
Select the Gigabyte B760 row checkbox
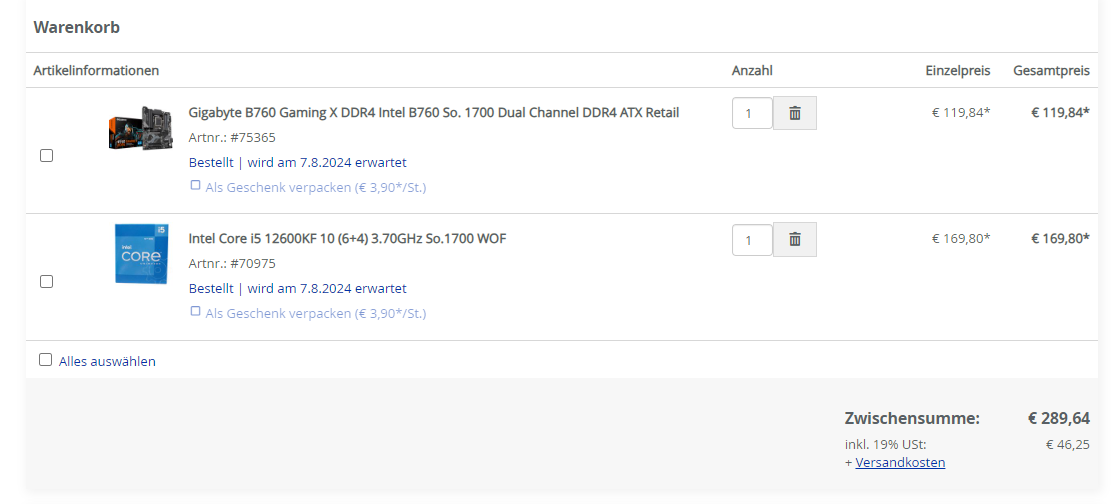(46, 156)
